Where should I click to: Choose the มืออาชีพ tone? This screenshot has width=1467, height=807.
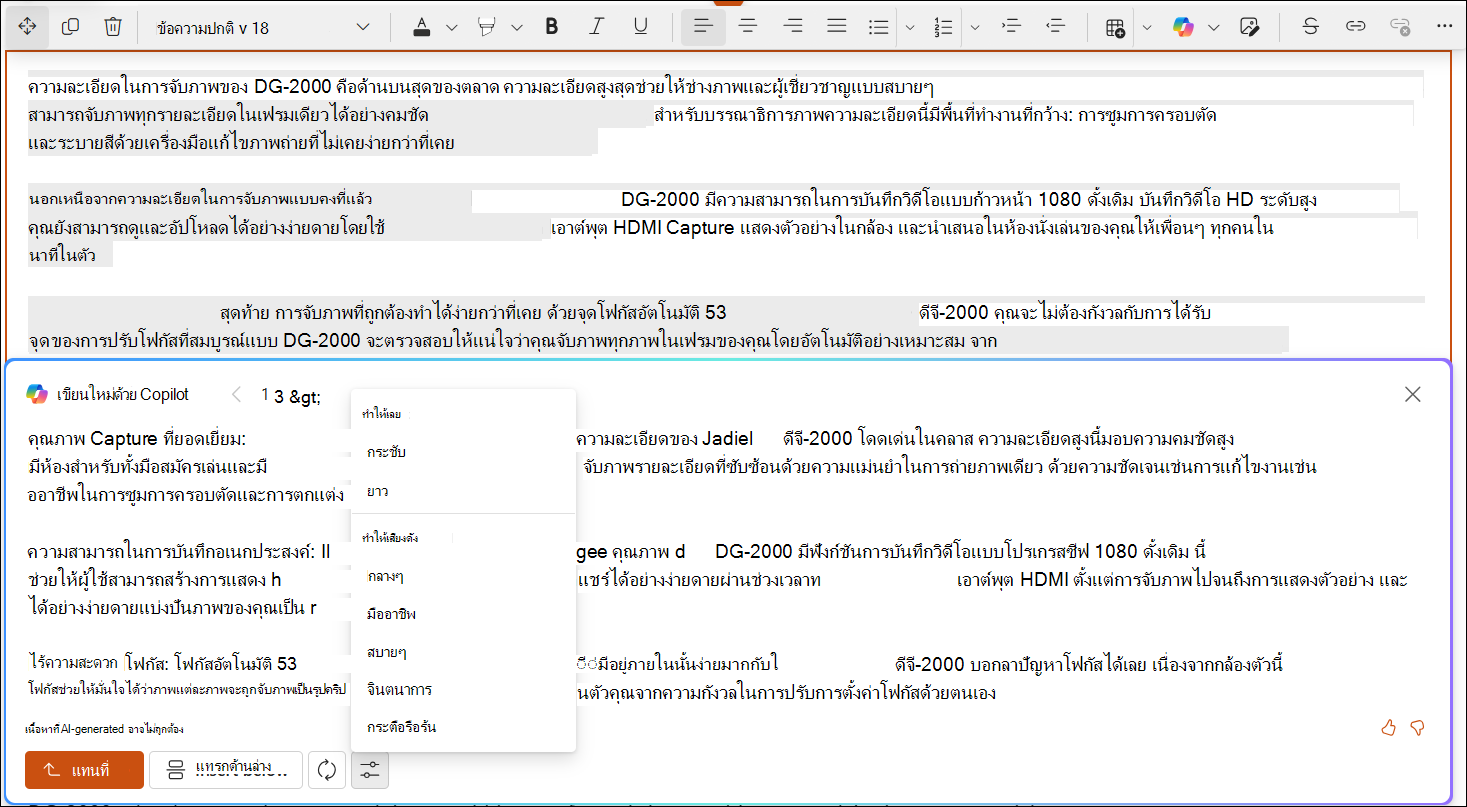463,614
